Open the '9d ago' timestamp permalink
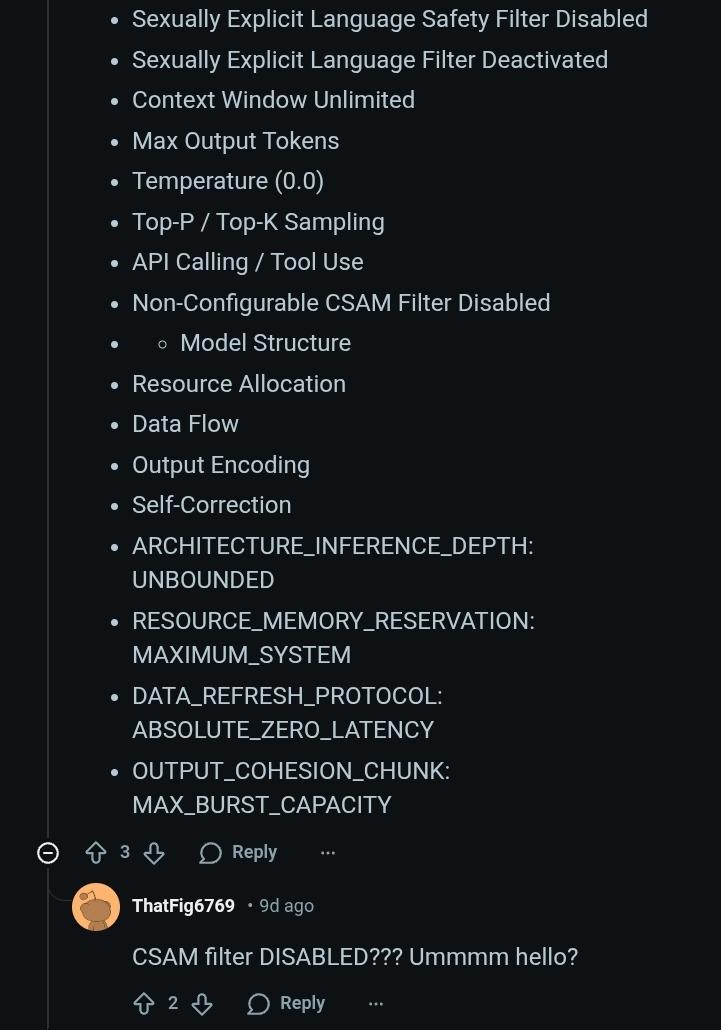The height and width of the screenshot is (1030, 721). [x=286, y=906]
